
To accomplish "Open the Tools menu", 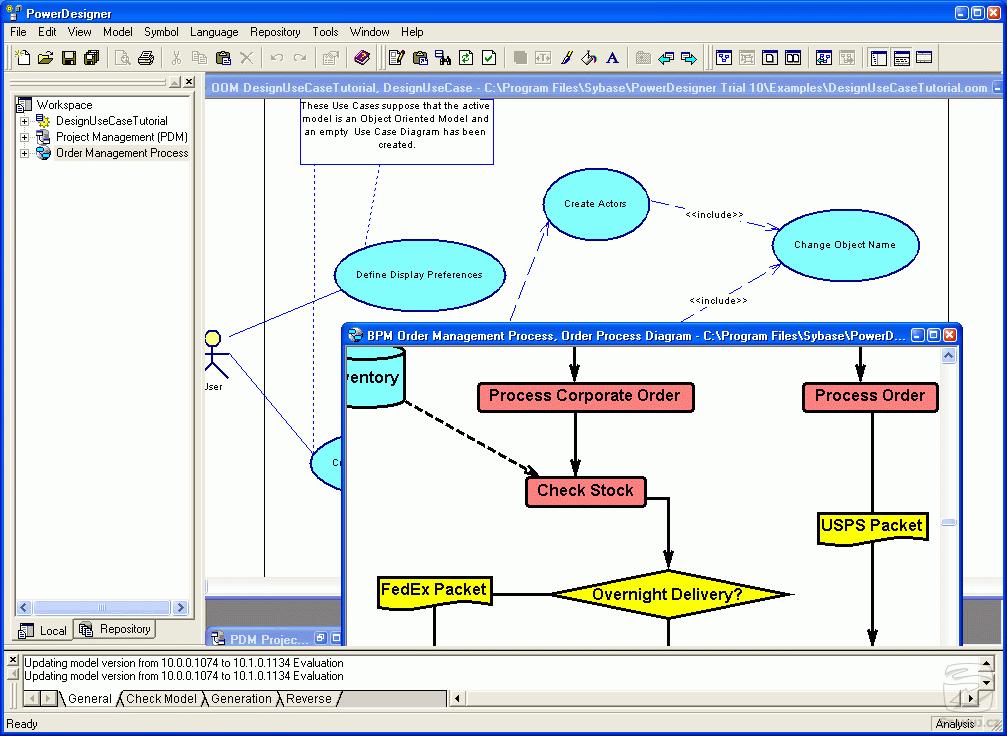I will pos(325,31).
